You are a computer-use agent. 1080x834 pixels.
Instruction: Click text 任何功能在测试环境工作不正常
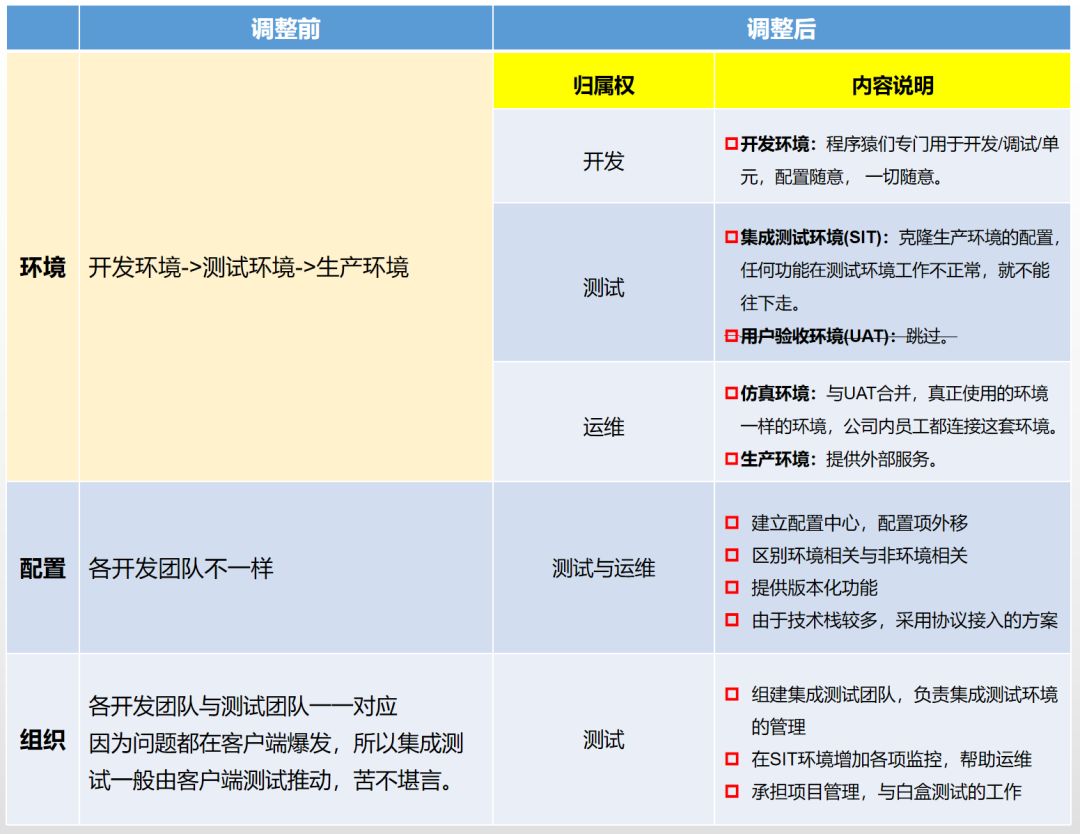pos(861,271)
